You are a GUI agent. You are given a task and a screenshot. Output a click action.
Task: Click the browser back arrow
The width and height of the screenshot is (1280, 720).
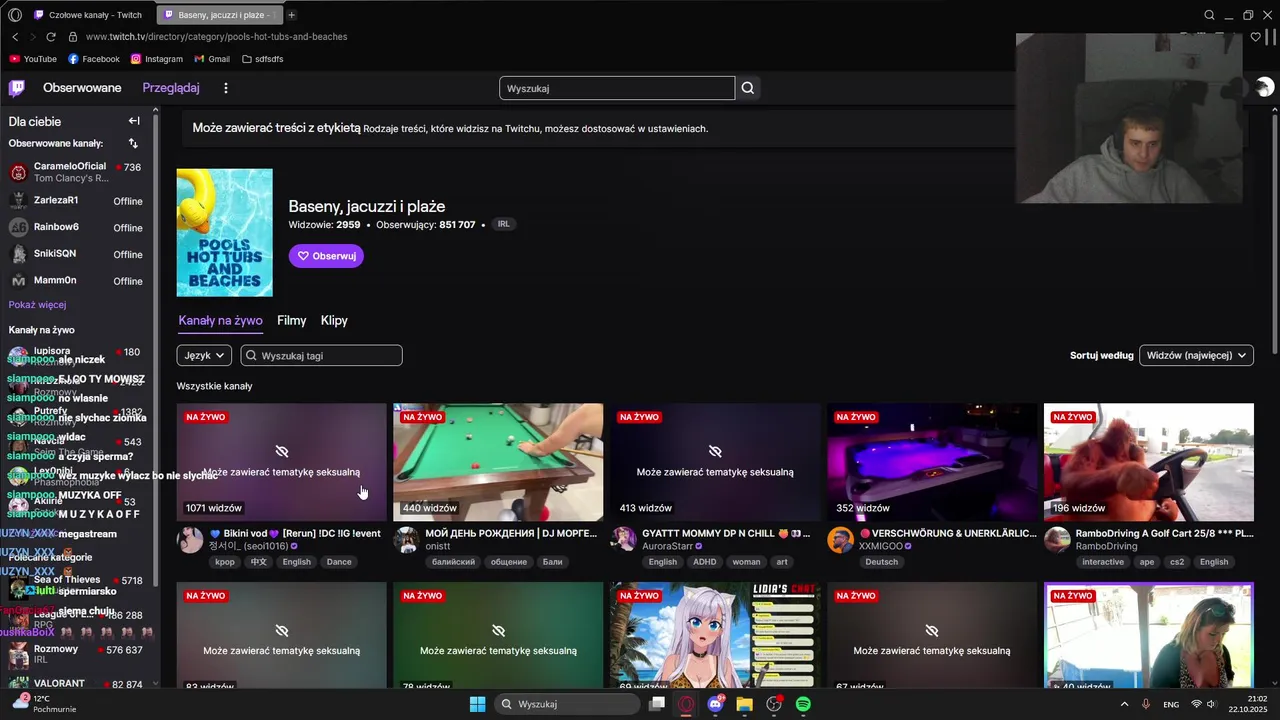[14, 37]
